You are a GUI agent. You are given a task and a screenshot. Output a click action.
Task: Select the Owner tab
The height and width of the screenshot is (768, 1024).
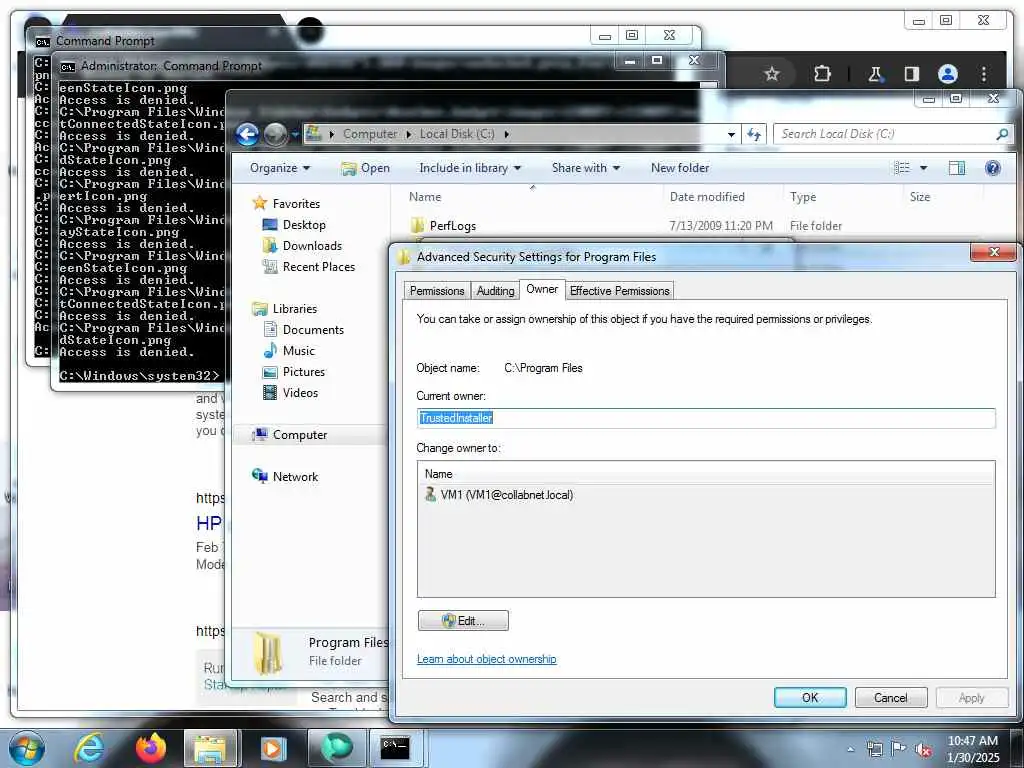coord(542,289)
